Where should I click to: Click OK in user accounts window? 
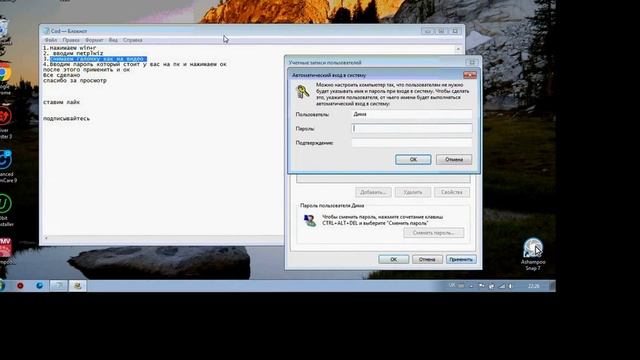[393, 259]
